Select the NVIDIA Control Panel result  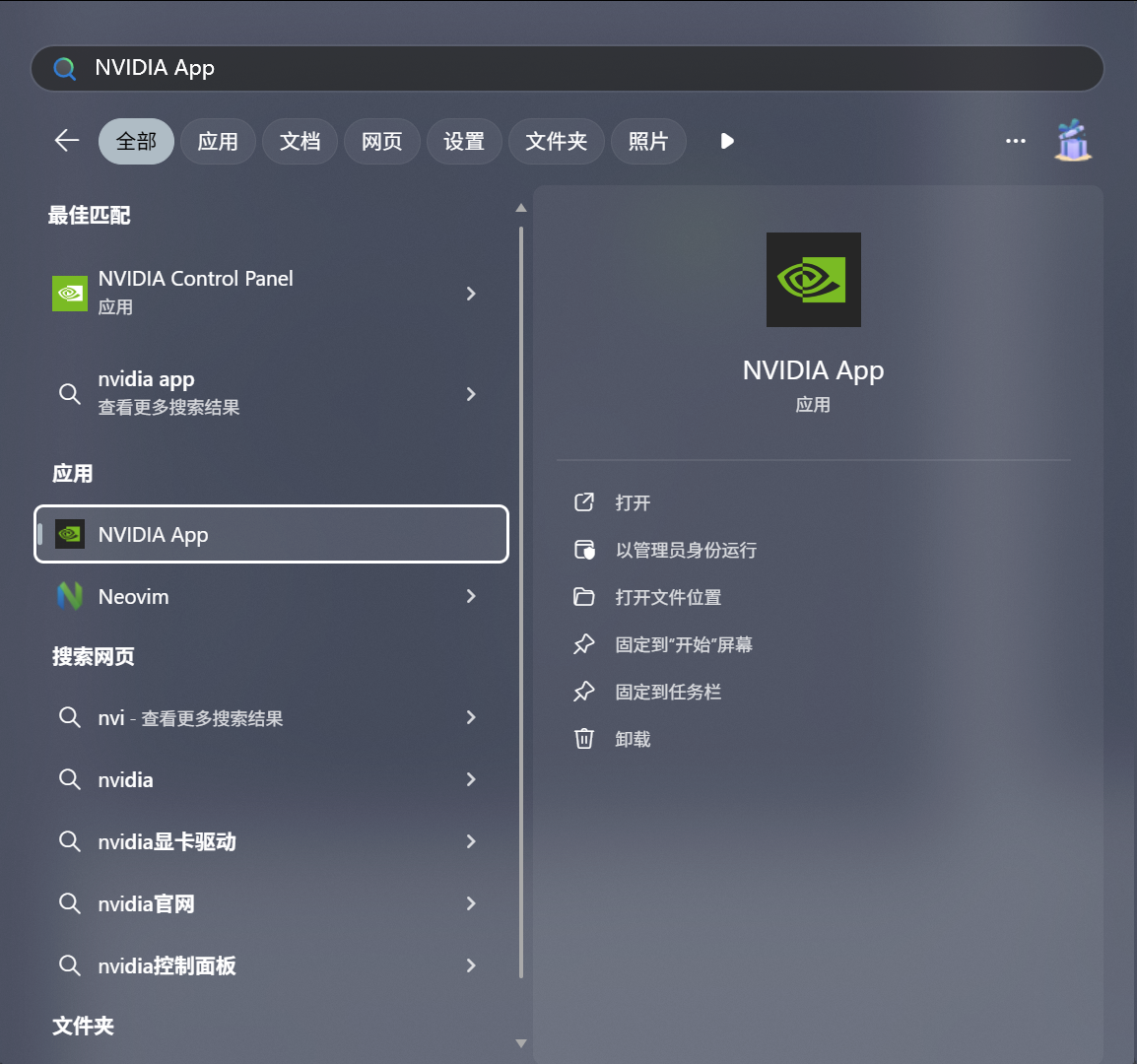(271, 293)
